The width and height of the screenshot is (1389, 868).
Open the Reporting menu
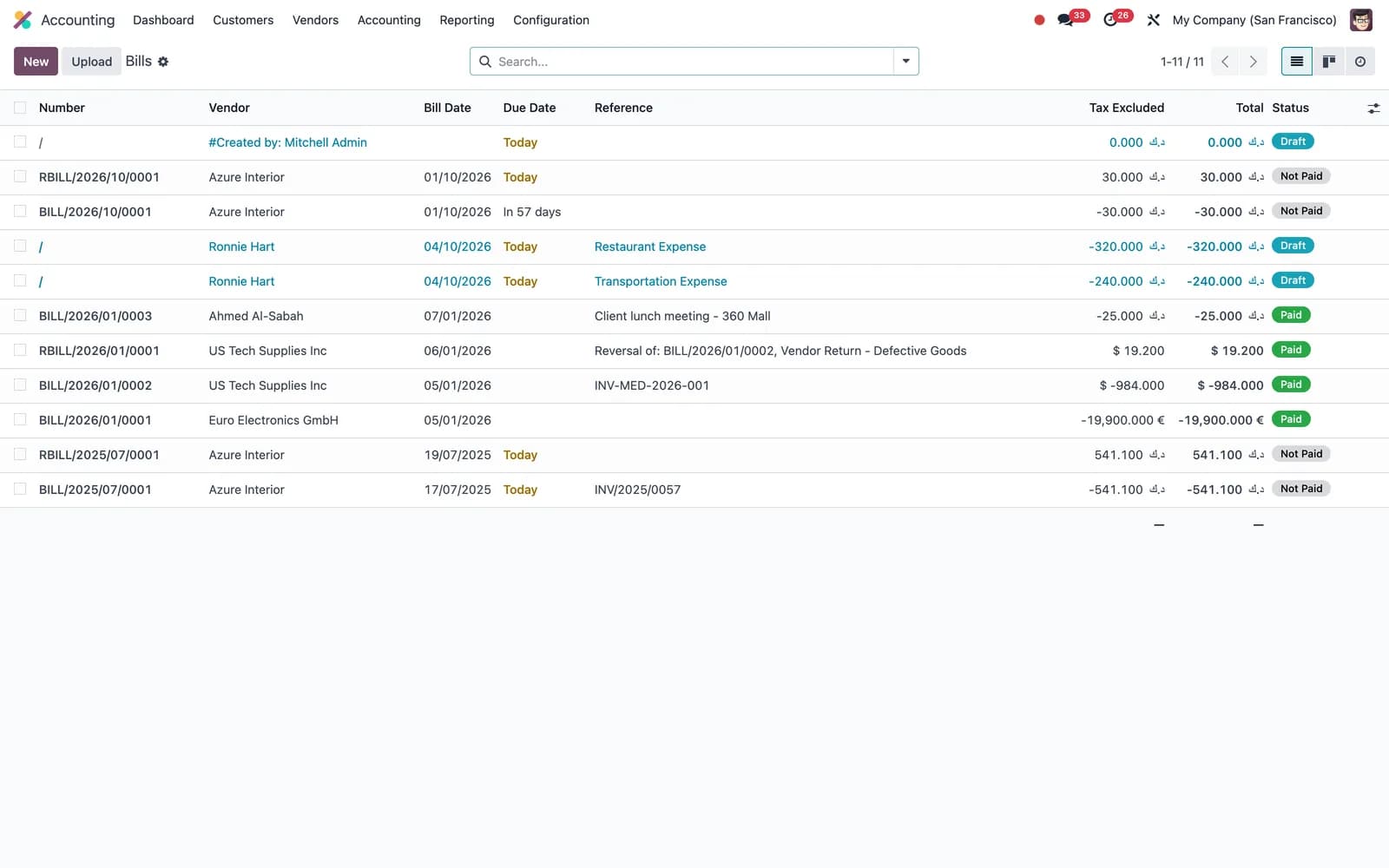pyautogui.click(x=467, y=20)
